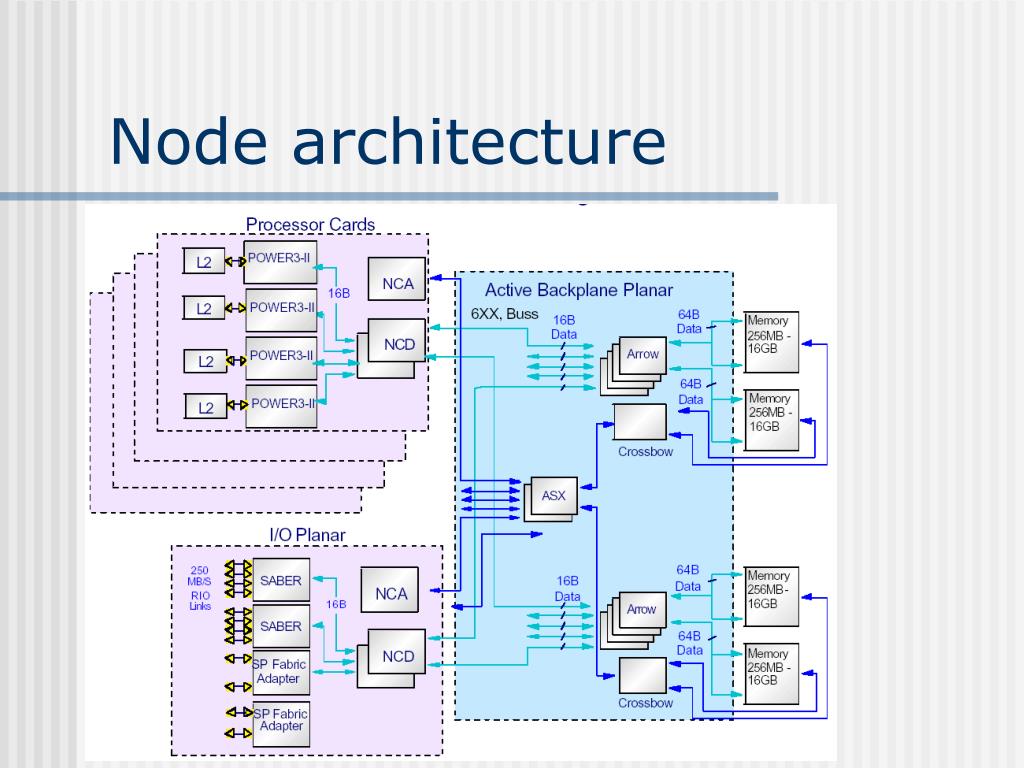The image size is (1024, 768).
Task: Select the "I/O Planar" label
Action: (x=307, y=535)
